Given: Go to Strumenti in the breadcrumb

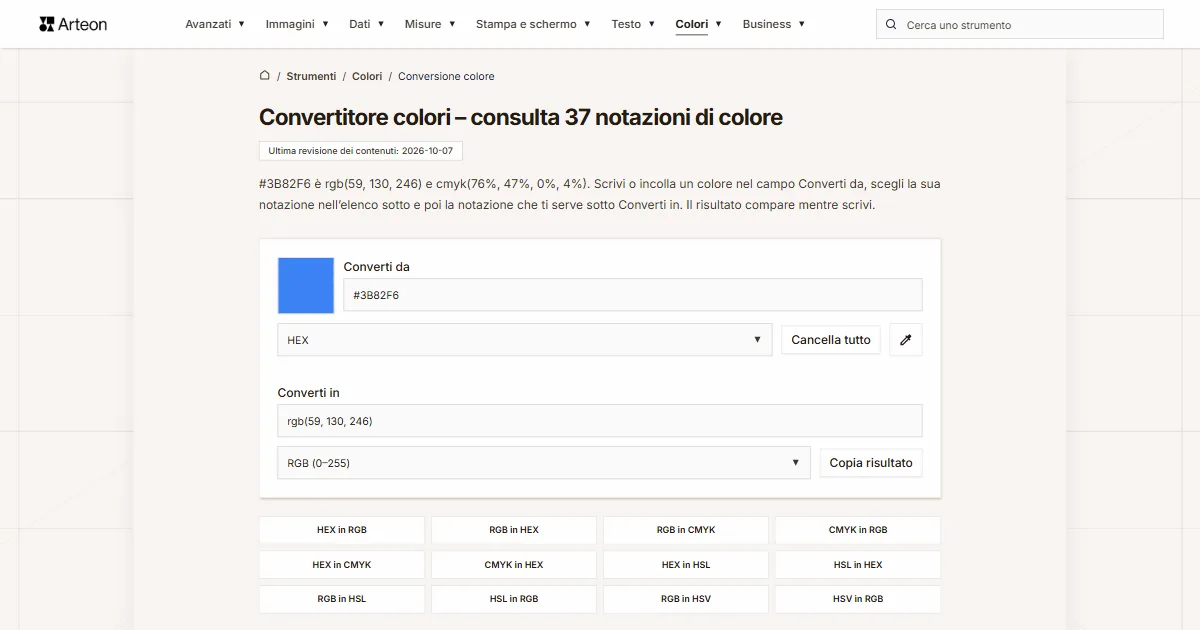Looking at the screenshot, I should click(311, 76).
